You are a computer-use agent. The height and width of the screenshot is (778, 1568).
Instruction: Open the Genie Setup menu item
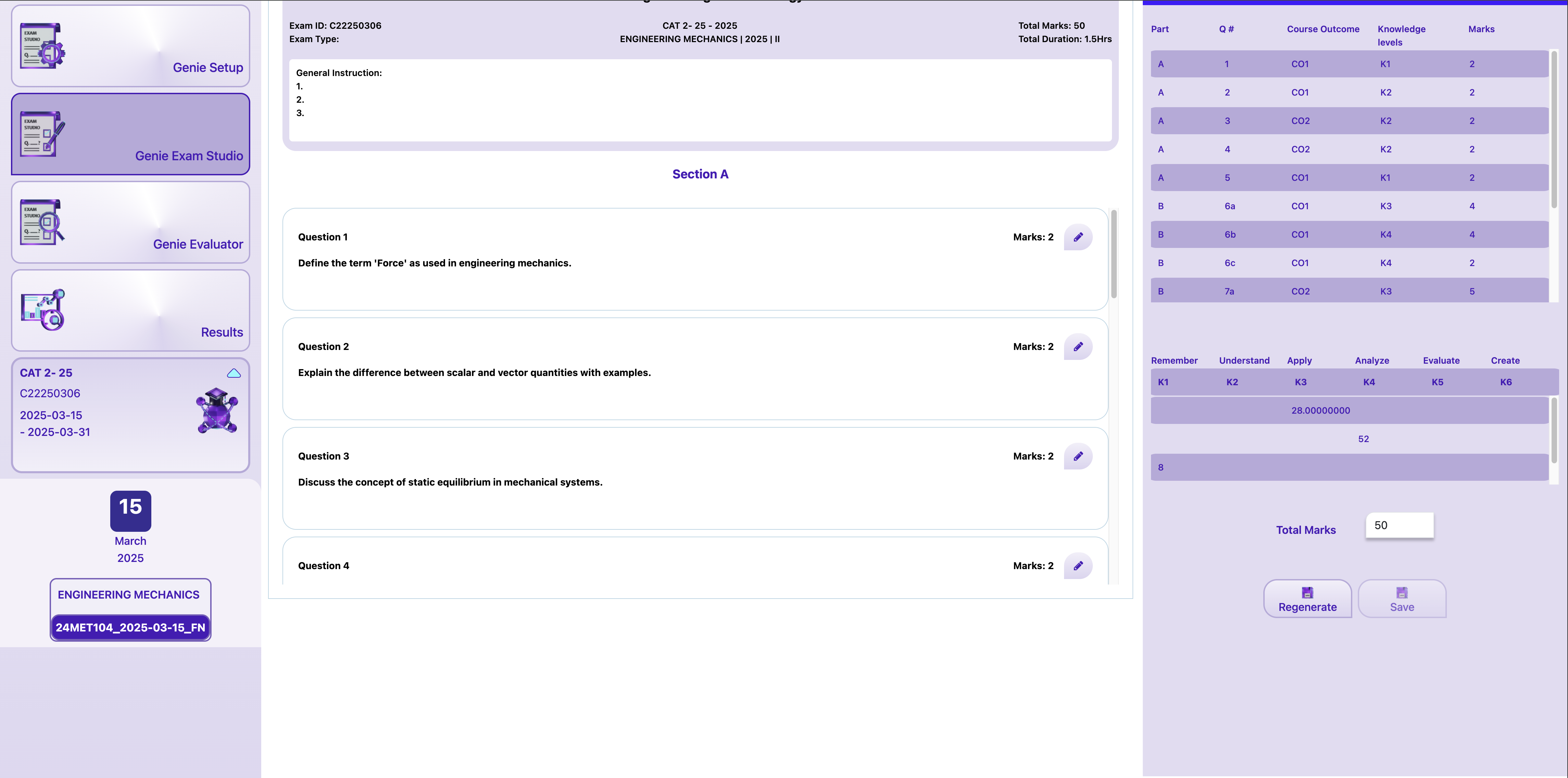click(207, 67)
